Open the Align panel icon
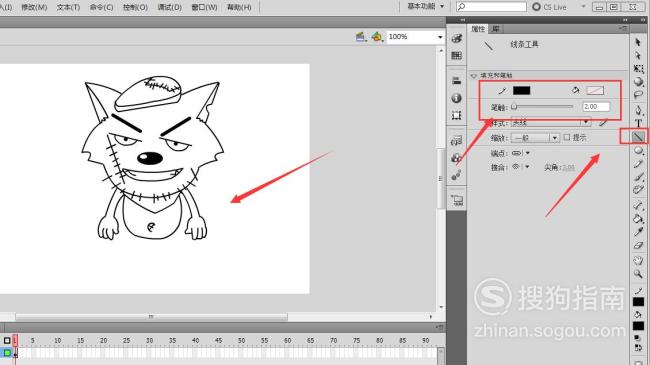Viewport: 650px width, 365px height. 456,81
